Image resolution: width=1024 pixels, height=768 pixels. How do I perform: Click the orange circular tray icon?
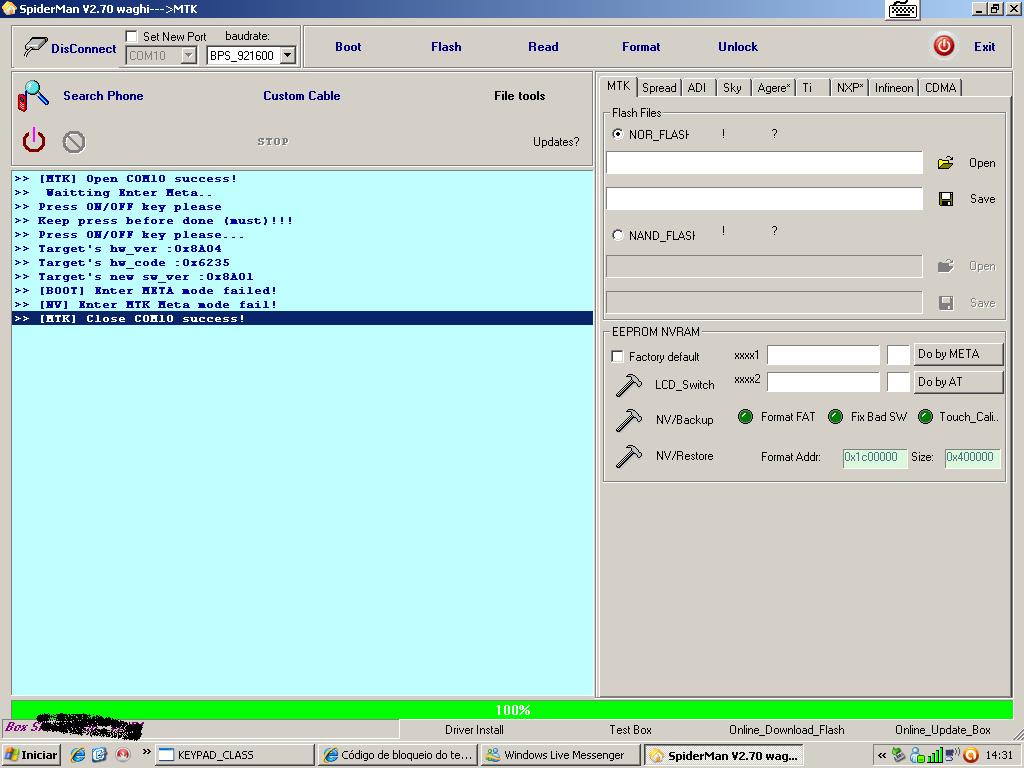click(971, 756)
